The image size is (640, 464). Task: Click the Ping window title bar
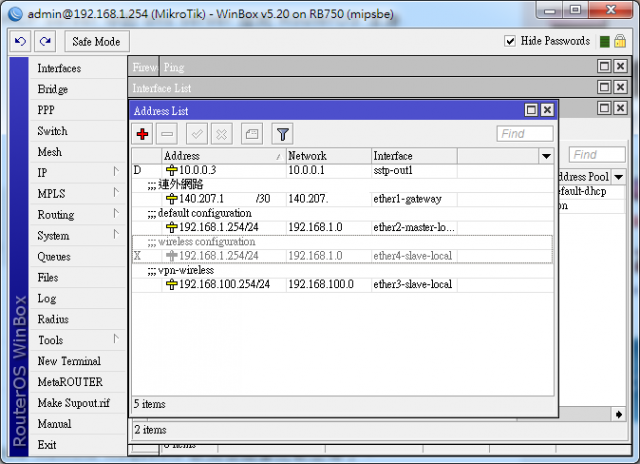coord(378,67)
